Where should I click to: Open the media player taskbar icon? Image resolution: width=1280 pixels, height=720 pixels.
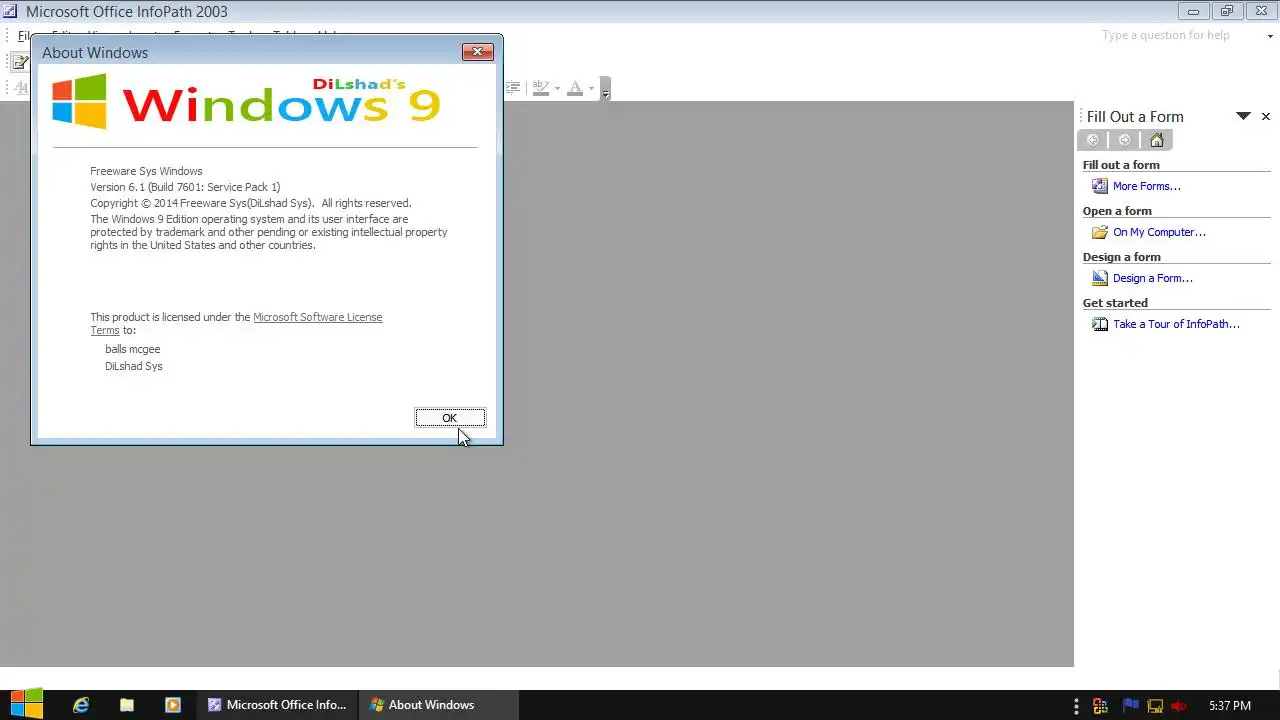[x=173, y=705]
